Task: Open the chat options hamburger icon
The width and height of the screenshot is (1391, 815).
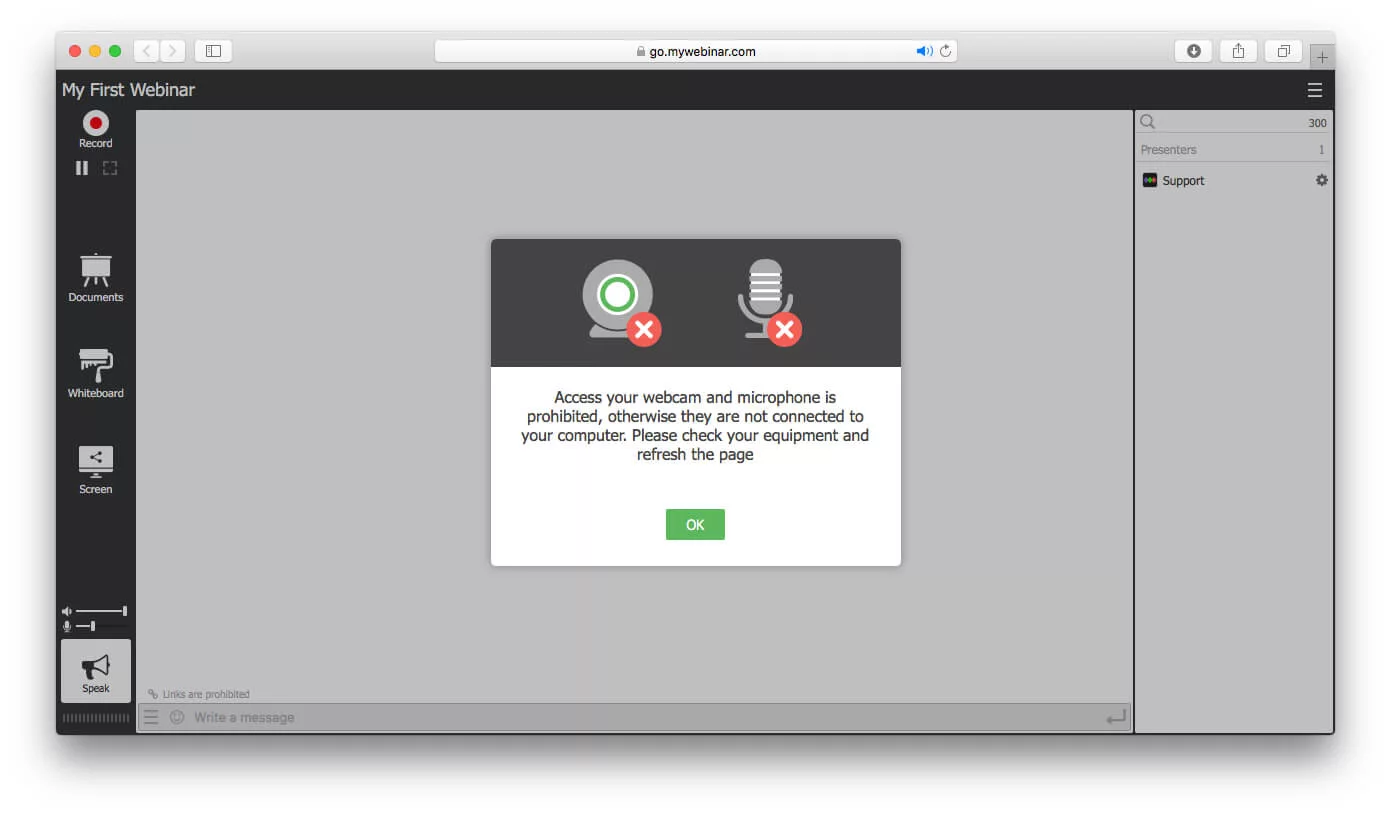Action: (151, 716)
